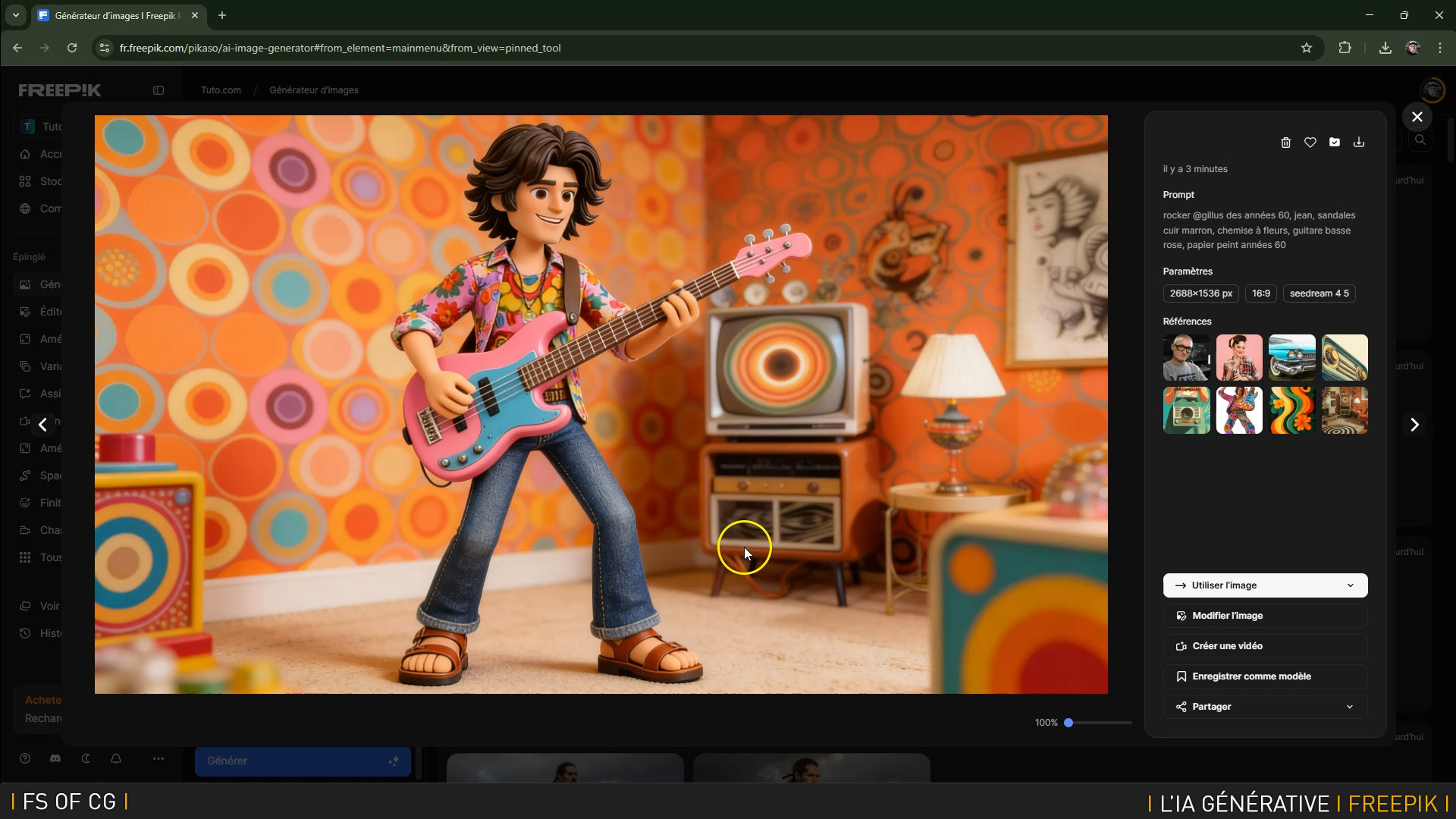The width and height of the screenshot is (1456, 819).
Task: Bookmark this page with star icon
Action: (x=1306, y=48)
